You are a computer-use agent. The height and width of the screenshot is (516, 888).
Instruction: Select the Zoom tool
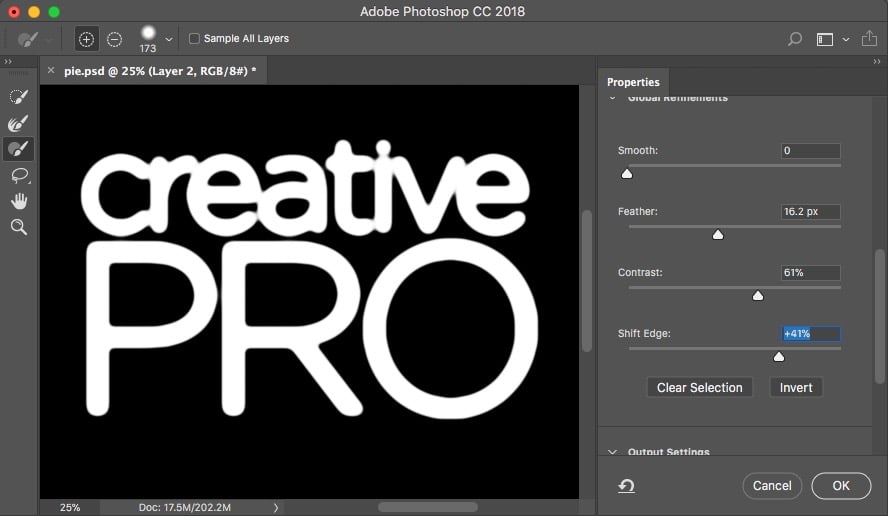(x=18, y=227)
